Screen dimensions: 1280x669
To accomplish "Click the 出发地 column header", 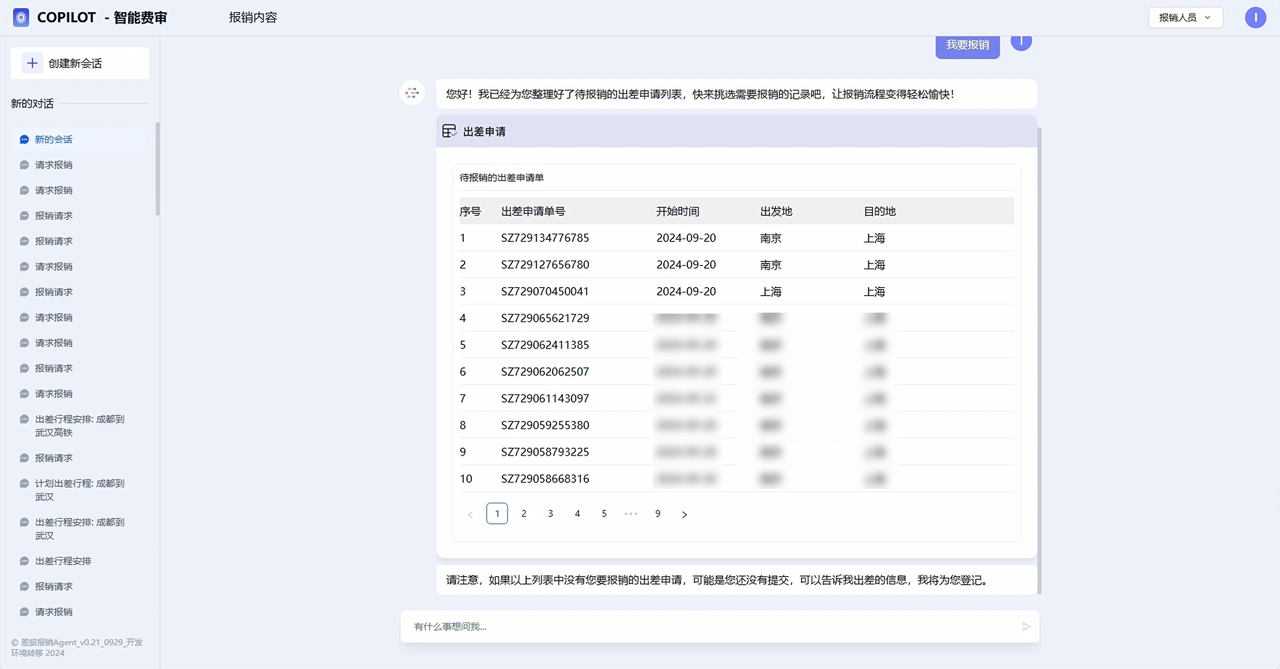I will 776,211.
